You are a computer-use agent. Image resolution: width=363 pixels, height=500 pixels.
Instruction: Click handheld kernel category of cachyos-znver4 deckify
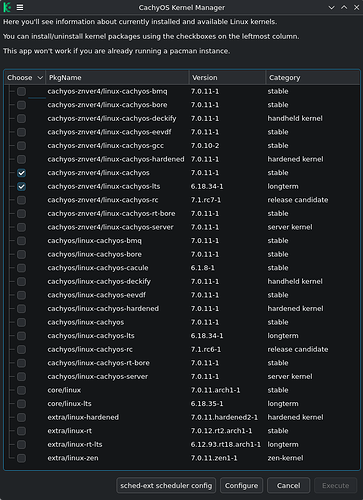tap(295, 118)
